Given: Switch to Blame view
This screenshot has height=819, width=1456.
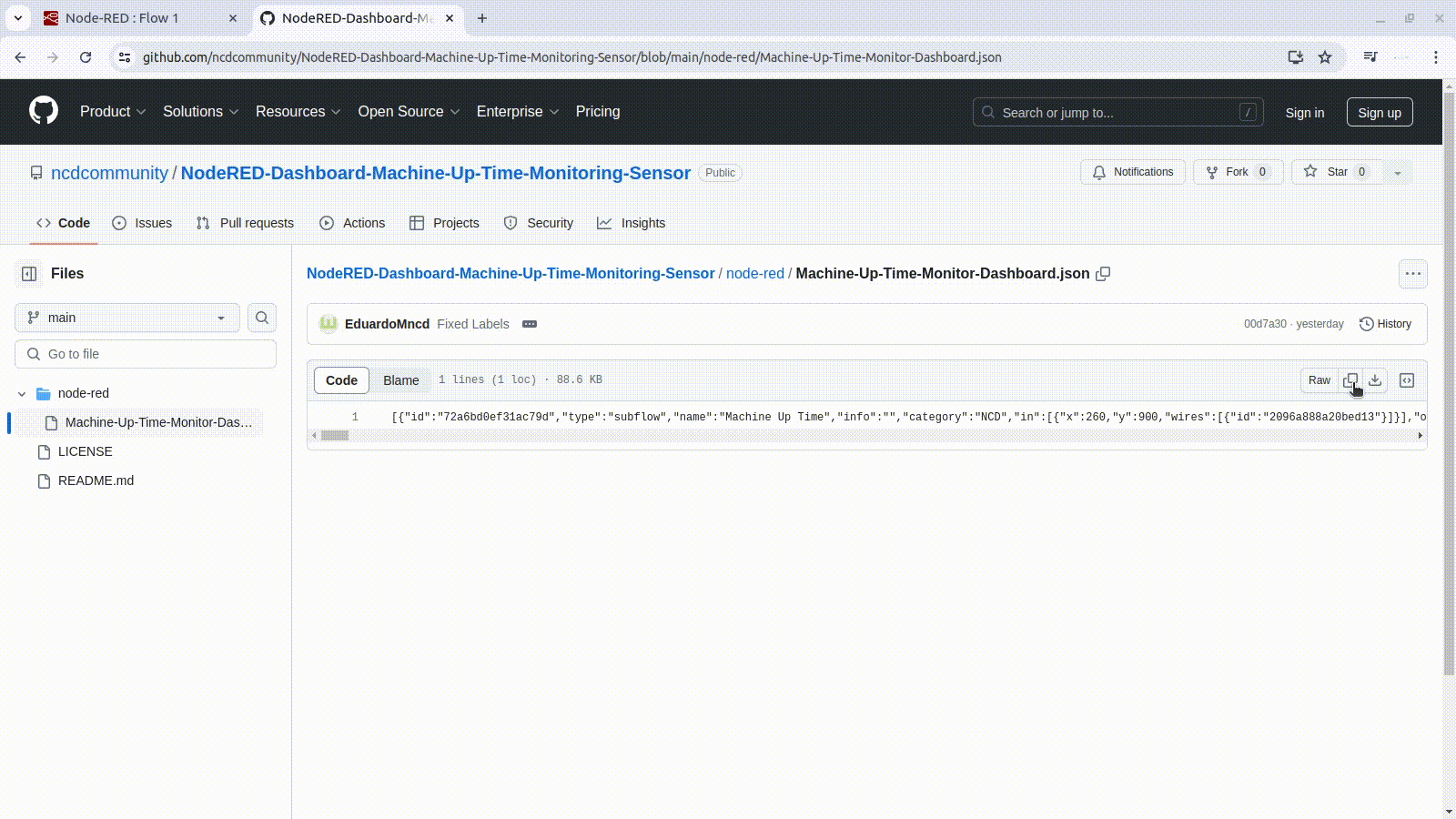Looking at the screenshot, I should pyautogui.click(x=401, y=380).
